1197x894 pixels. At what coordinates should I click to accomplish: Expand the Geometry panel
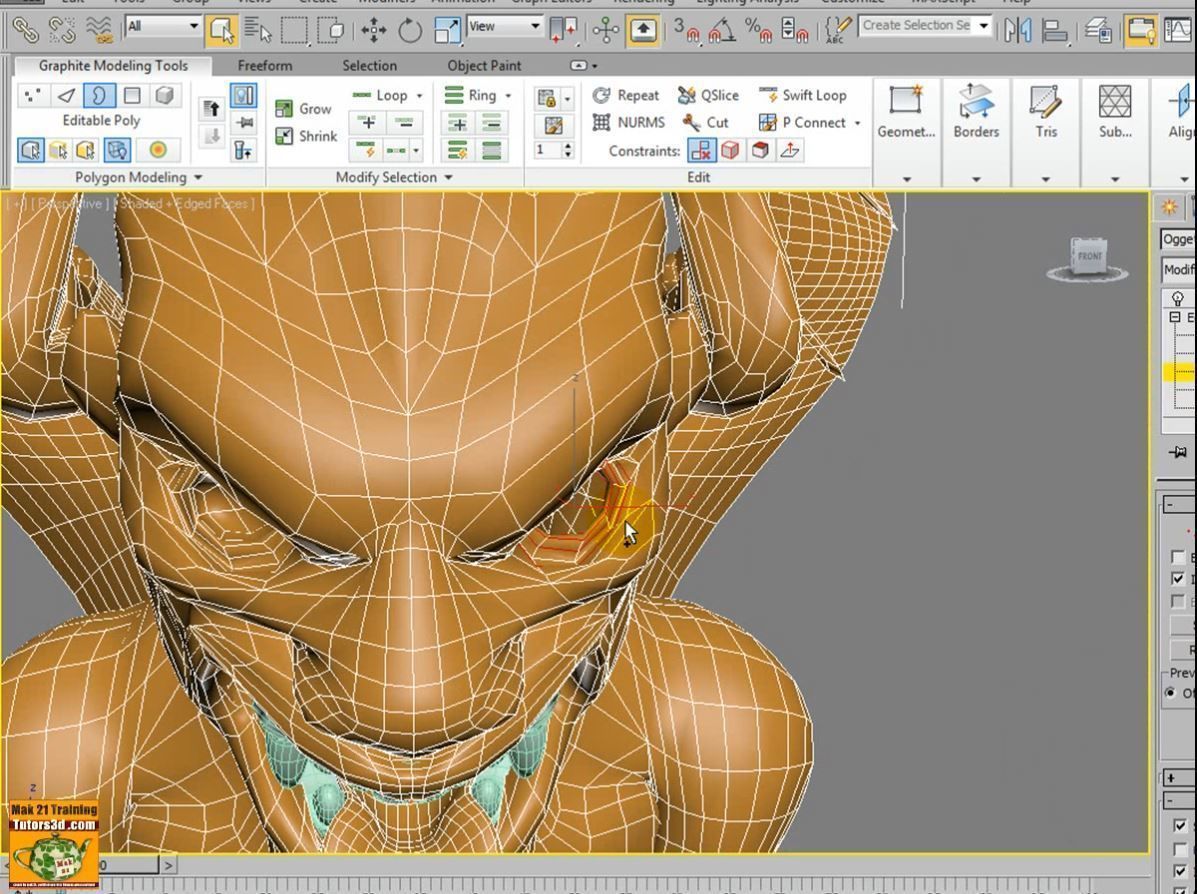(x=906, y=179)
